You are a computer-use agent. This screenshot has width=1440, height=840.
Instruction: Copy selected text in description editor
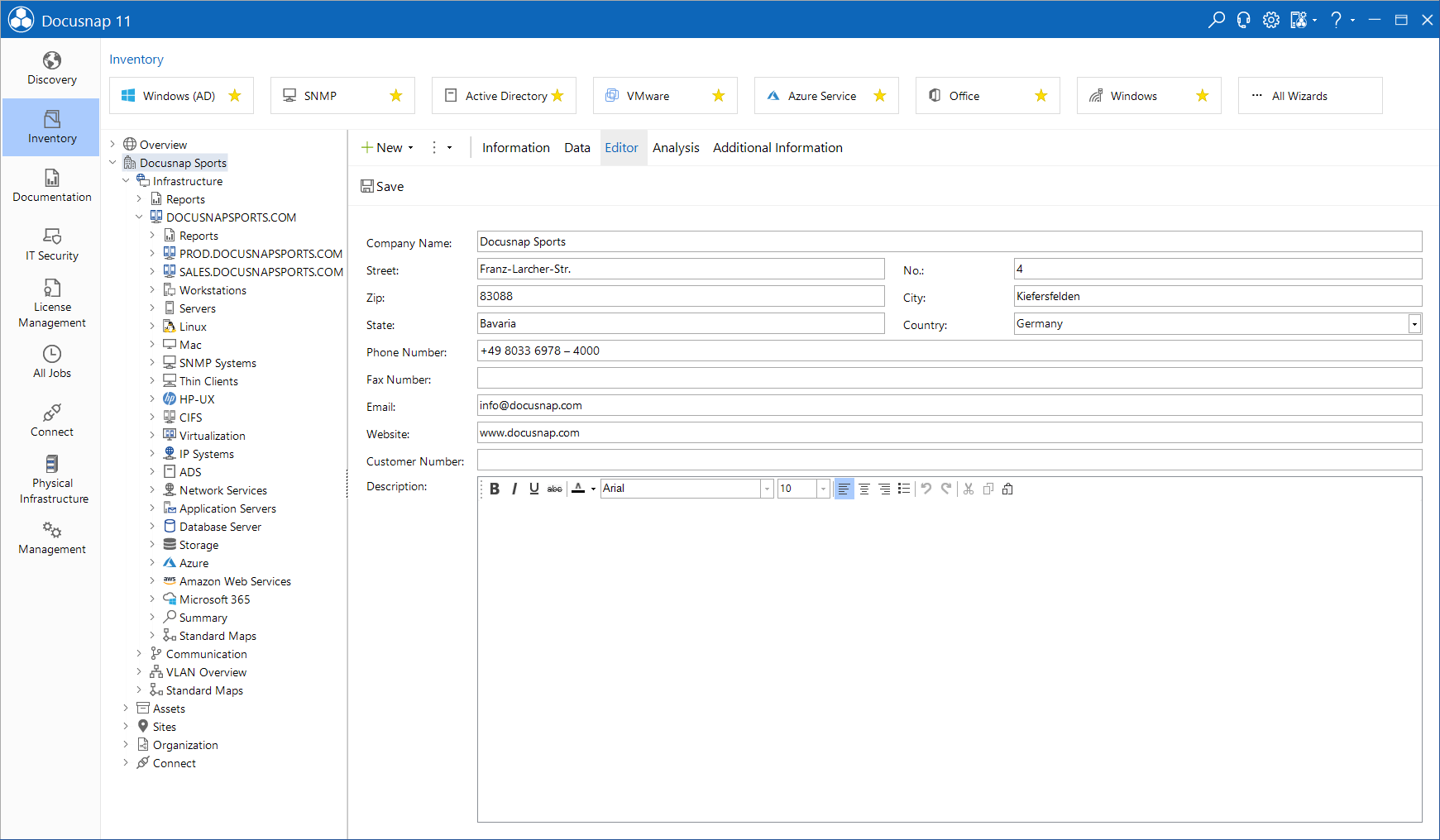[x=988, y=489]
